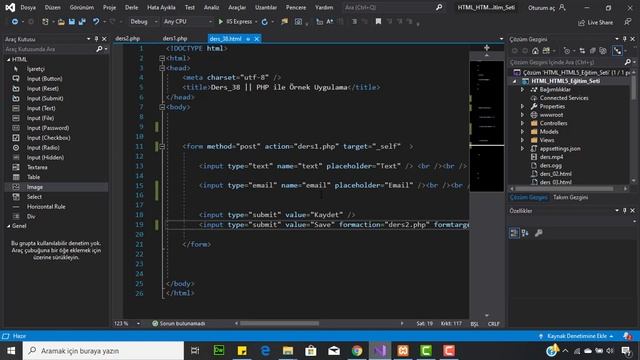The height and width of the screenshot is (360, 640).
Task: Open appsettings.json in Çözüm Gezgini
Action: (560, 149)
